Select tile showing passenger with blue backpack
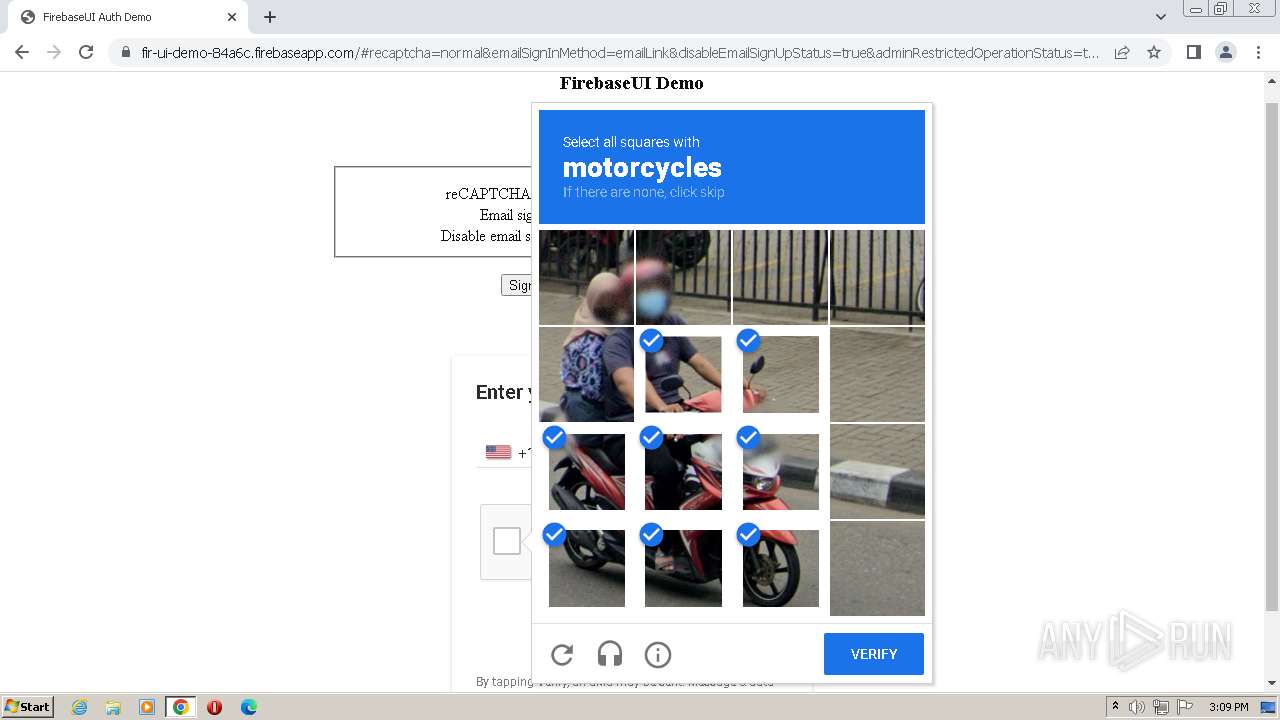The width and height of the screenshot is (1280, 720). click(x=586, y=374)
